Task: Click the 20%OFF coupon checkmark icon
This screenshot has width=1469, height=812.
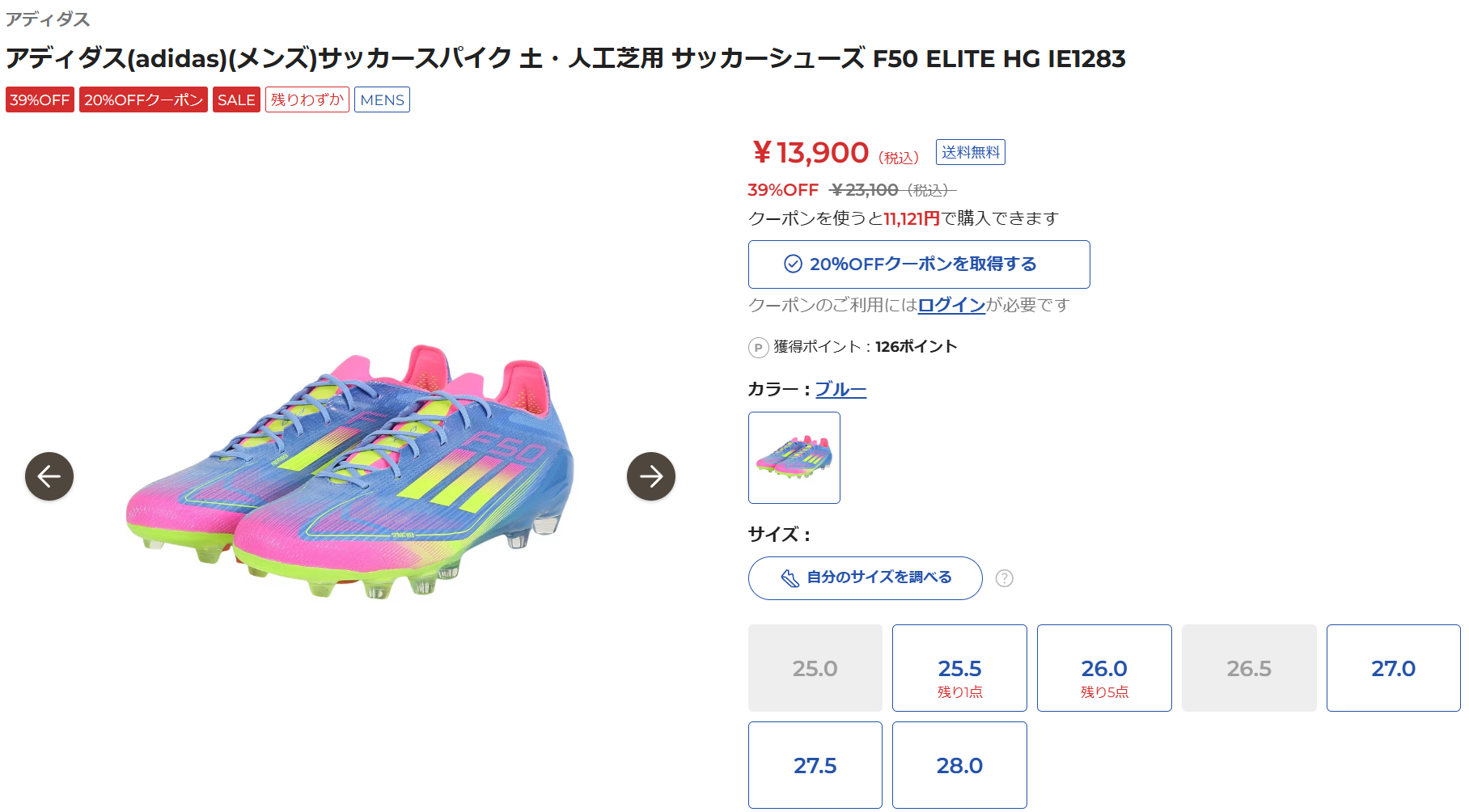Action: click(x=793, y=264)
